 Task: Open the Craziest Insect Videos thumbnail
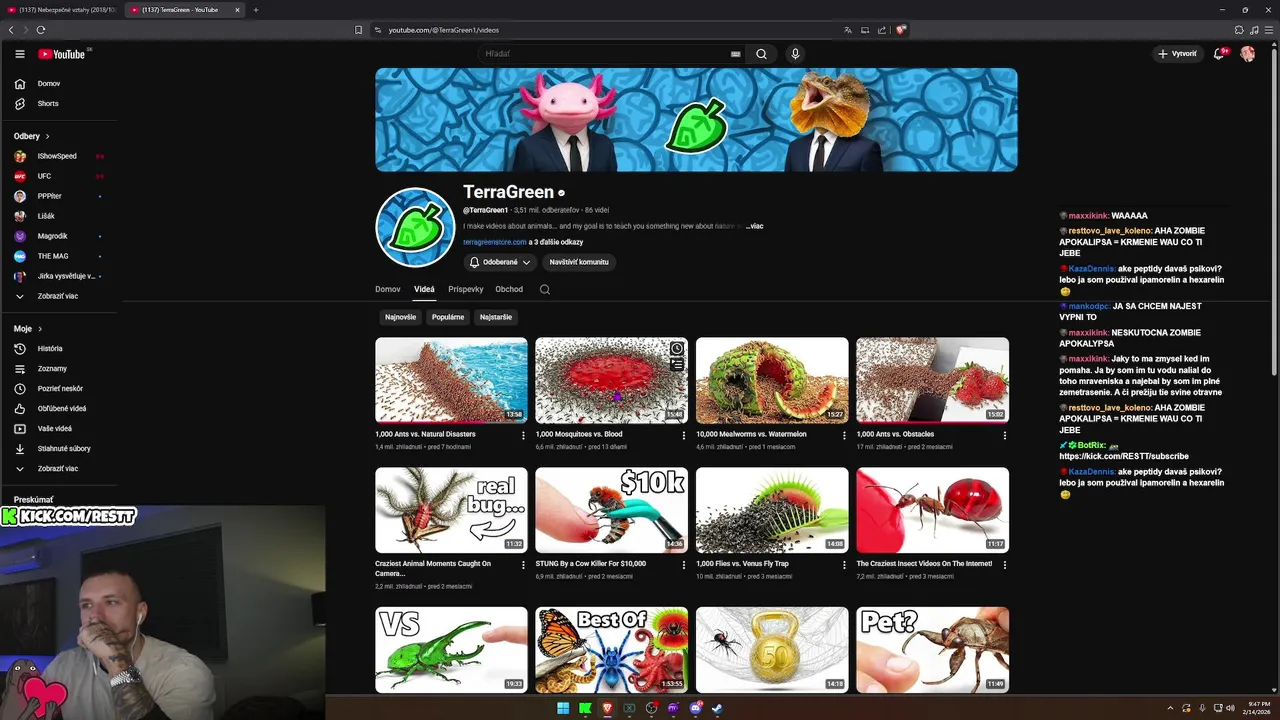pyautogui.click(x=932, y=510)
